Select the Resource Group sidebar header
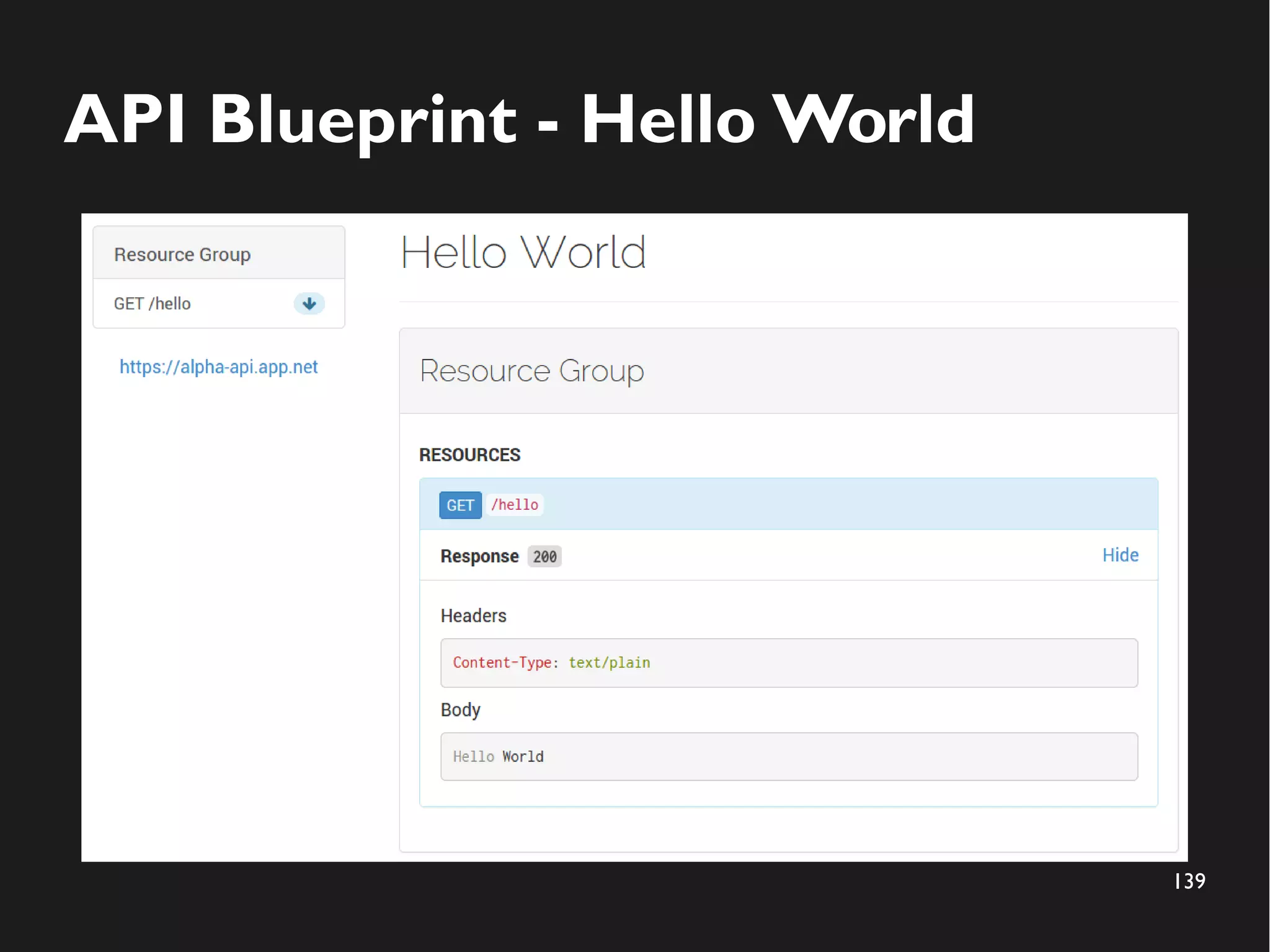The width and height of the screenshot is (1270, 952). [x=219, y=253]
